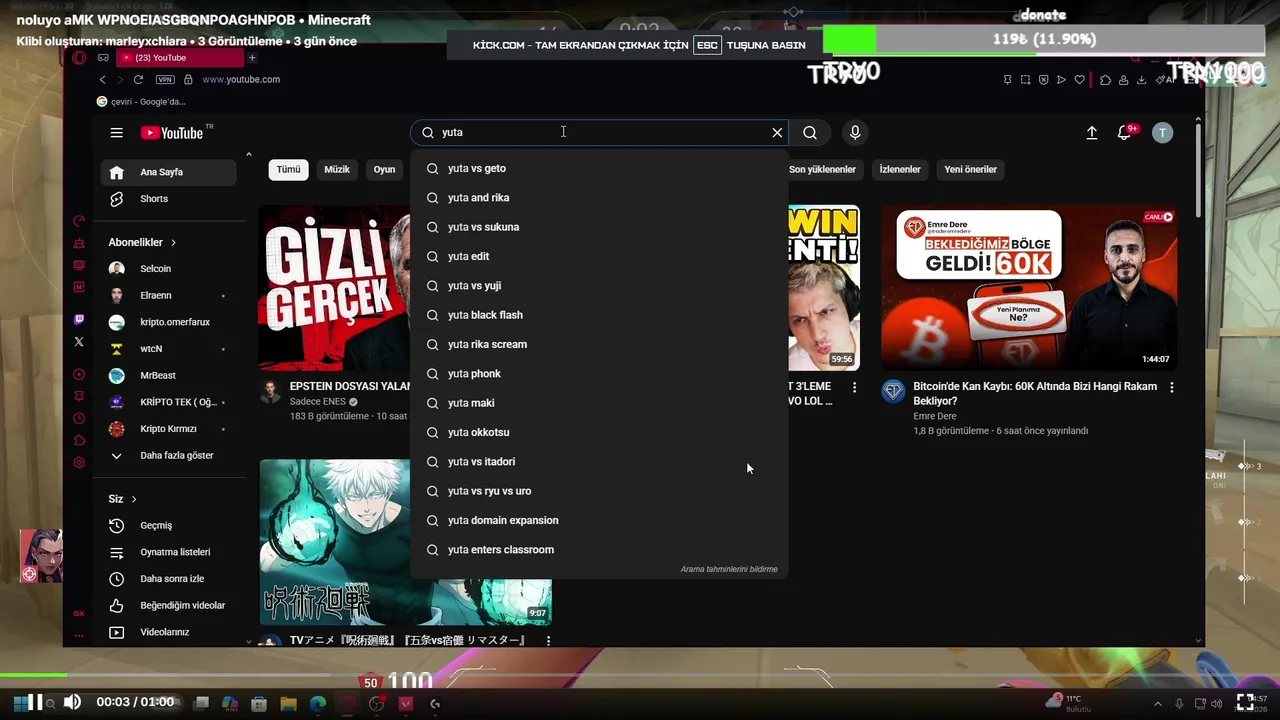Expand the Siz section arrow

pyautogui.click(x=133, y=499)
